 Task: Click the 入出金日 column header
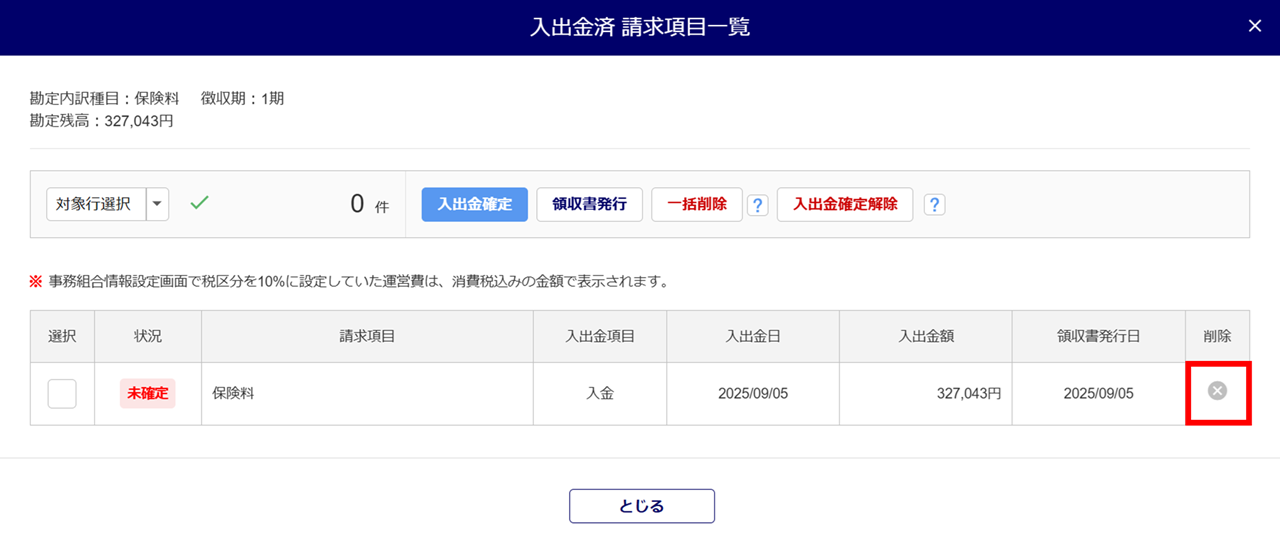pos(753,336)
